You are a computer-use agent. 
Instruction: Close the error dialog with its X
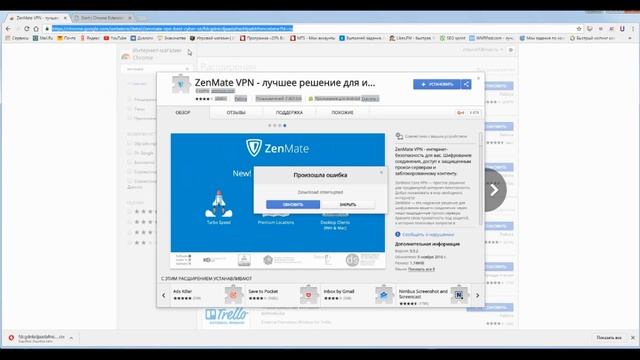[382, 172]
